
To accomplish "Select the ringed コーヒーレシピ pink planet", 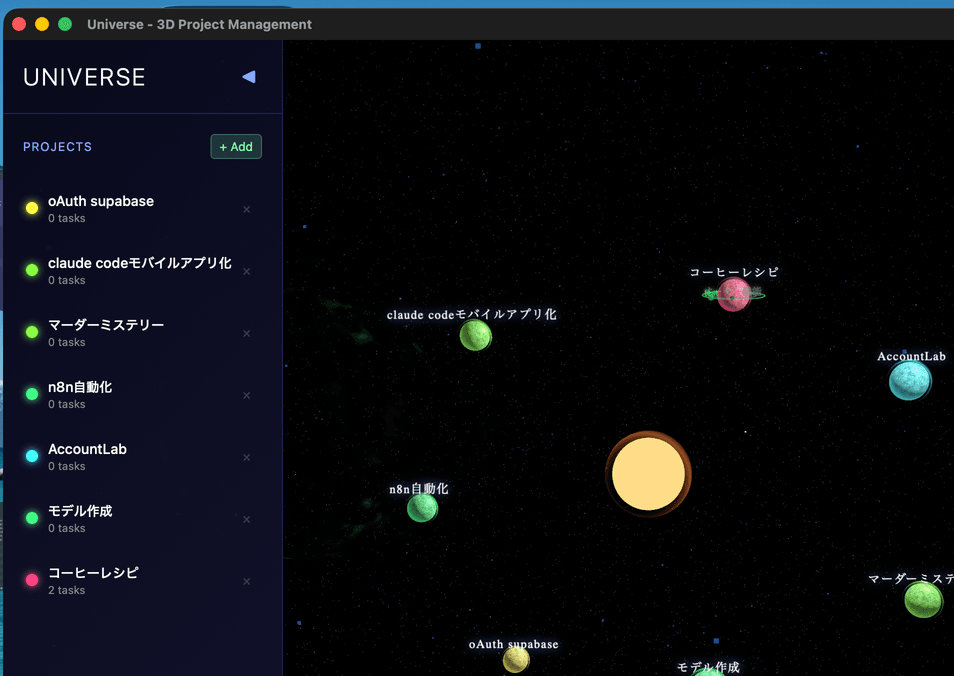I will [x=733, y=294].
